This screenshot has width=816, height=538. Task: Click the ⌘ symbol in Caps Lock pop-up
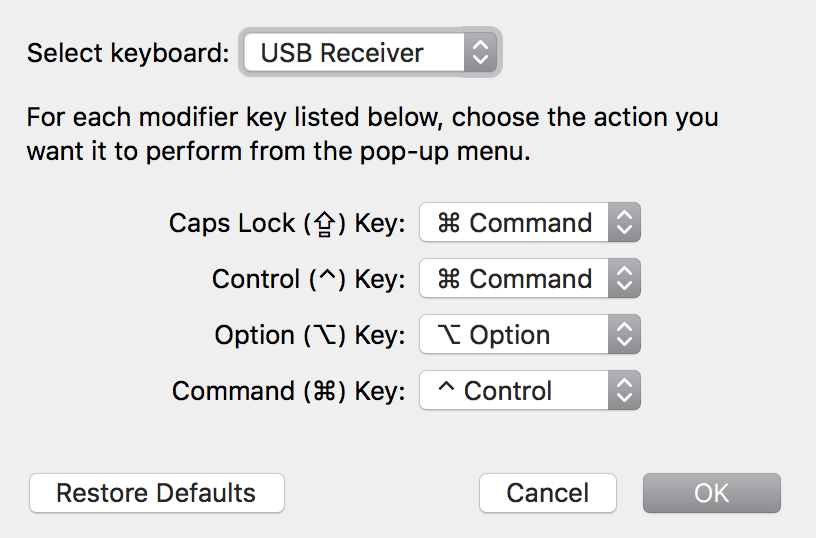coord(449,223)
